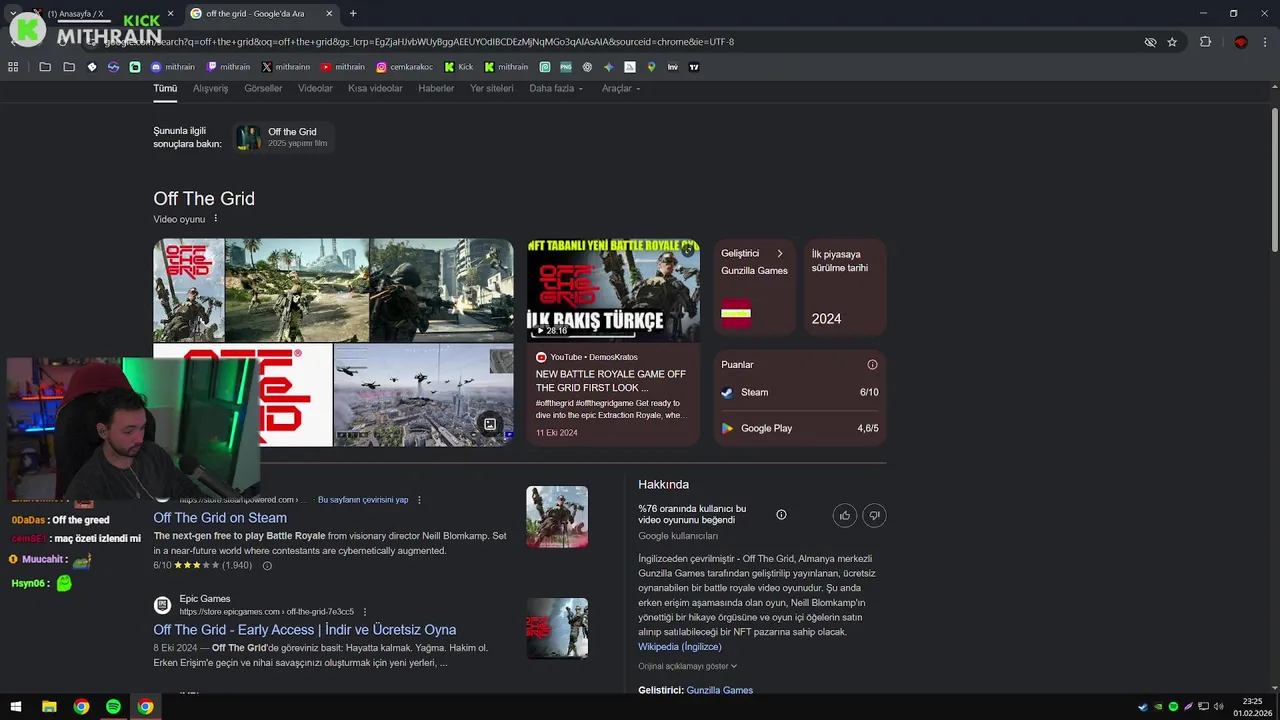Open the ChatGPT bookmark icon
Screen dimensions: 1280x720
[x=587, y=67]
